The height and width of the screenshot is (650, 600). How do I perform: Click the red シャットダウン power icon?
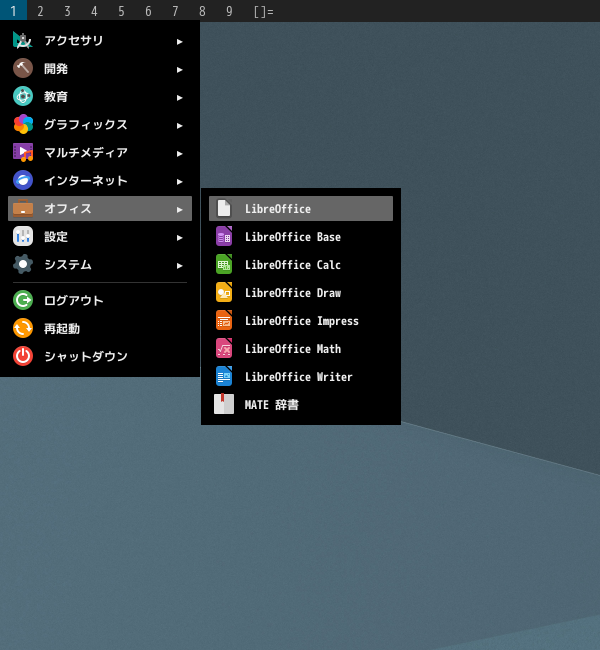23,356
